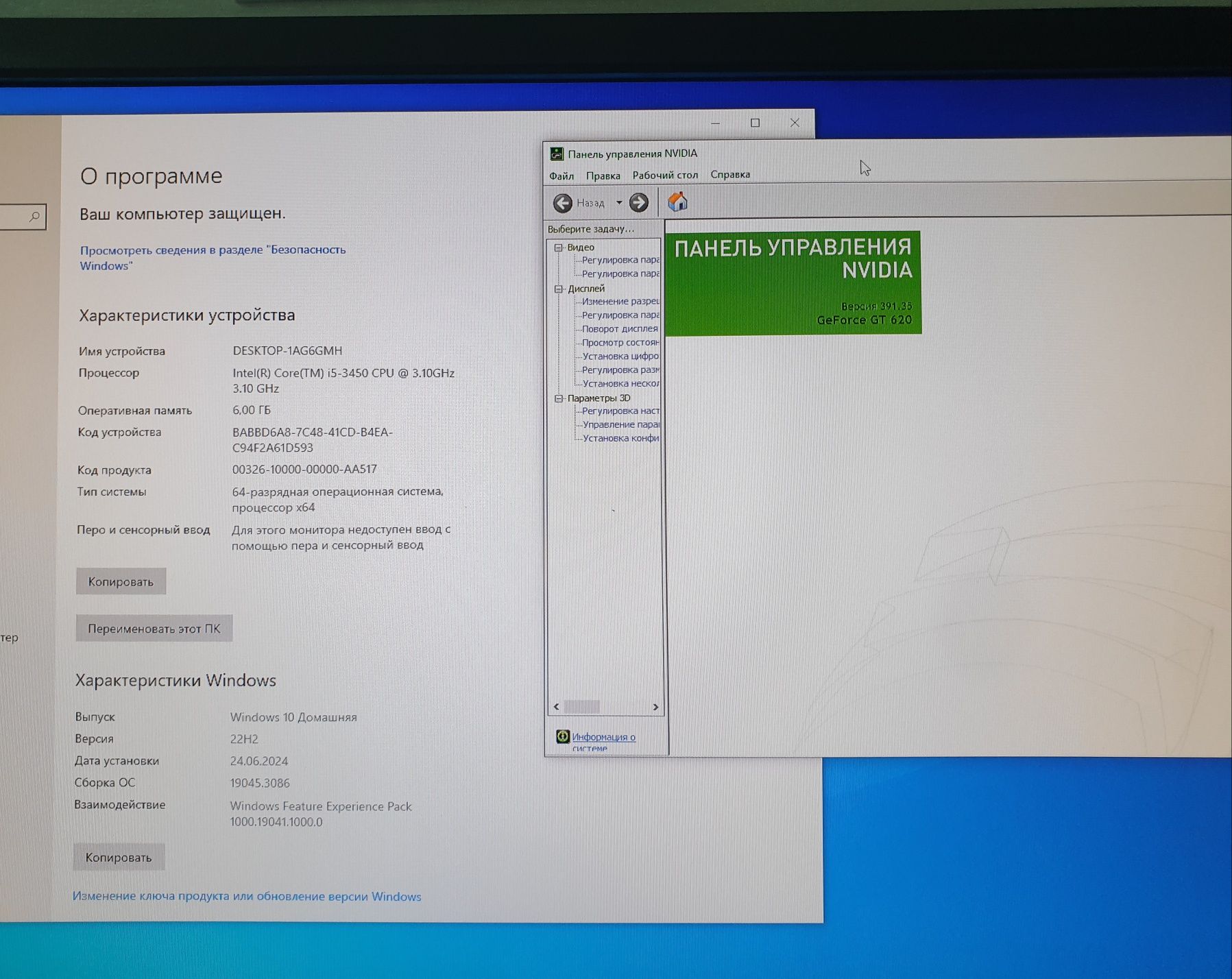Click the Home house icon in NVIDIA toolbar

[677, 202]
